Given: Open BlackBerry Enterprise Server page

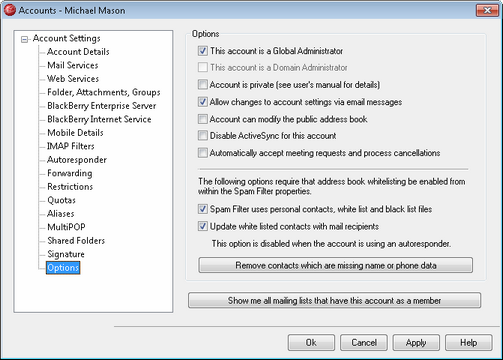Looking at the screenshot, I should point(102,106).
